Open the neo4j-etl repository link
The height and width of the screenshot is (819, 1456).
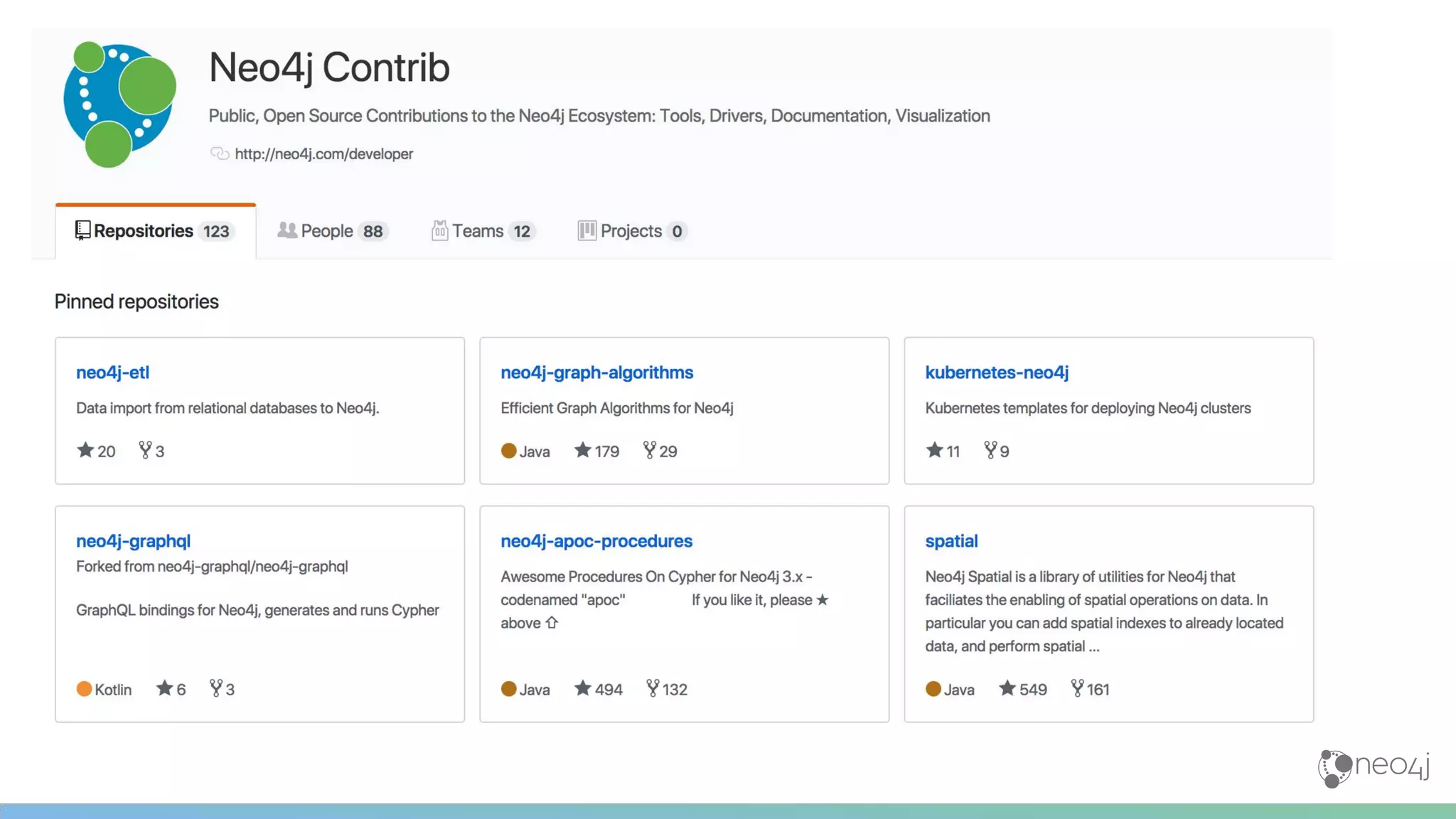point(112,373)
